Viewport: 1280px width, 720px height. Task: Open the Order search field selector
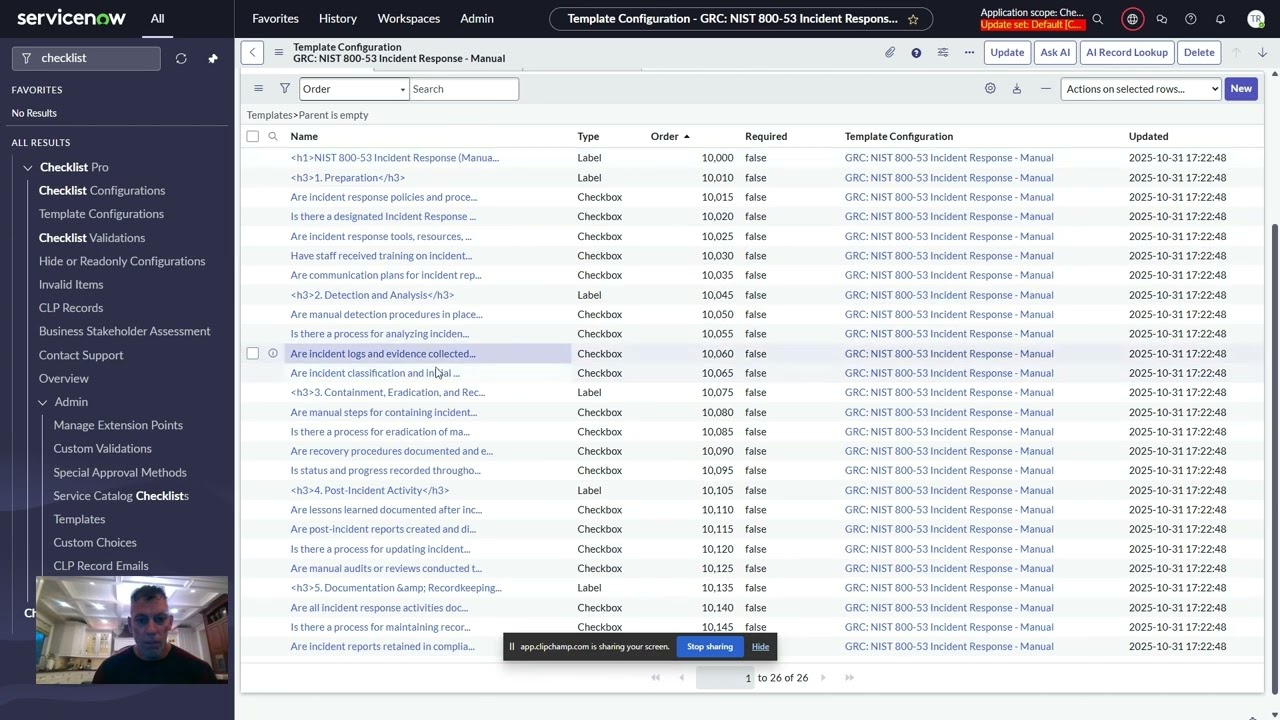(x=353, y=88)
